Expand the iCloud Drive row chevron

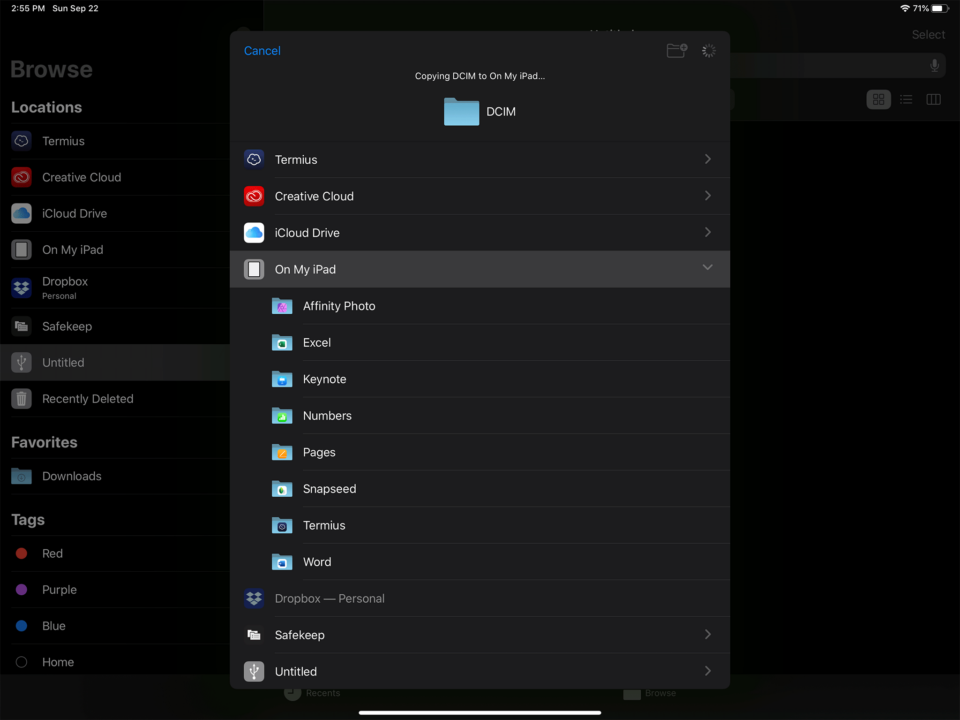(x=707, y=232)
